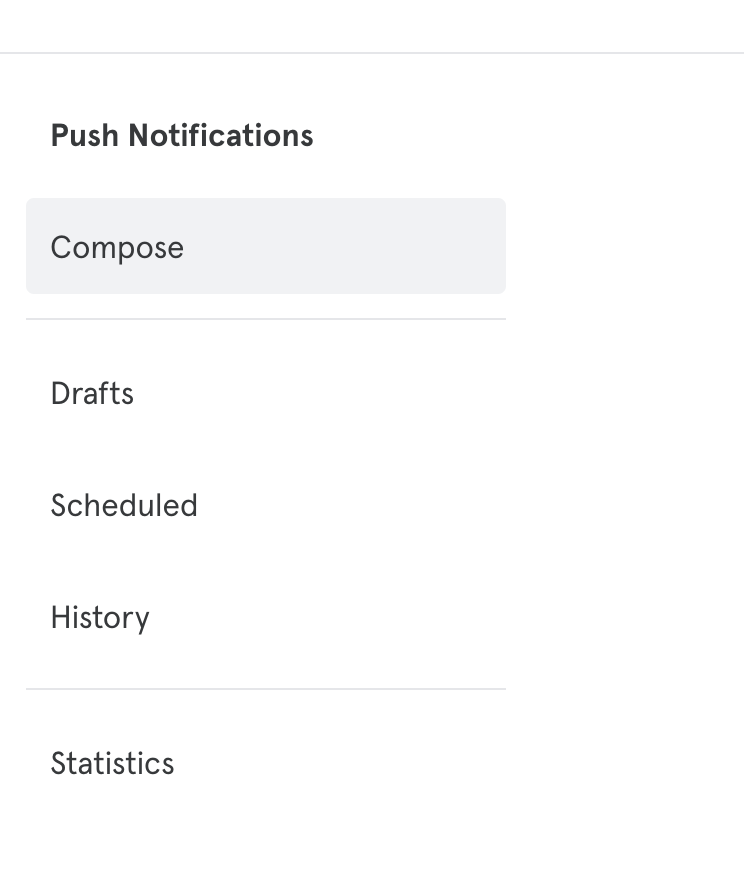Navigate to notification History
Image resolution: width=744 pixels, height=876 pixels.
pyautogui.click(x=100, y=617)
